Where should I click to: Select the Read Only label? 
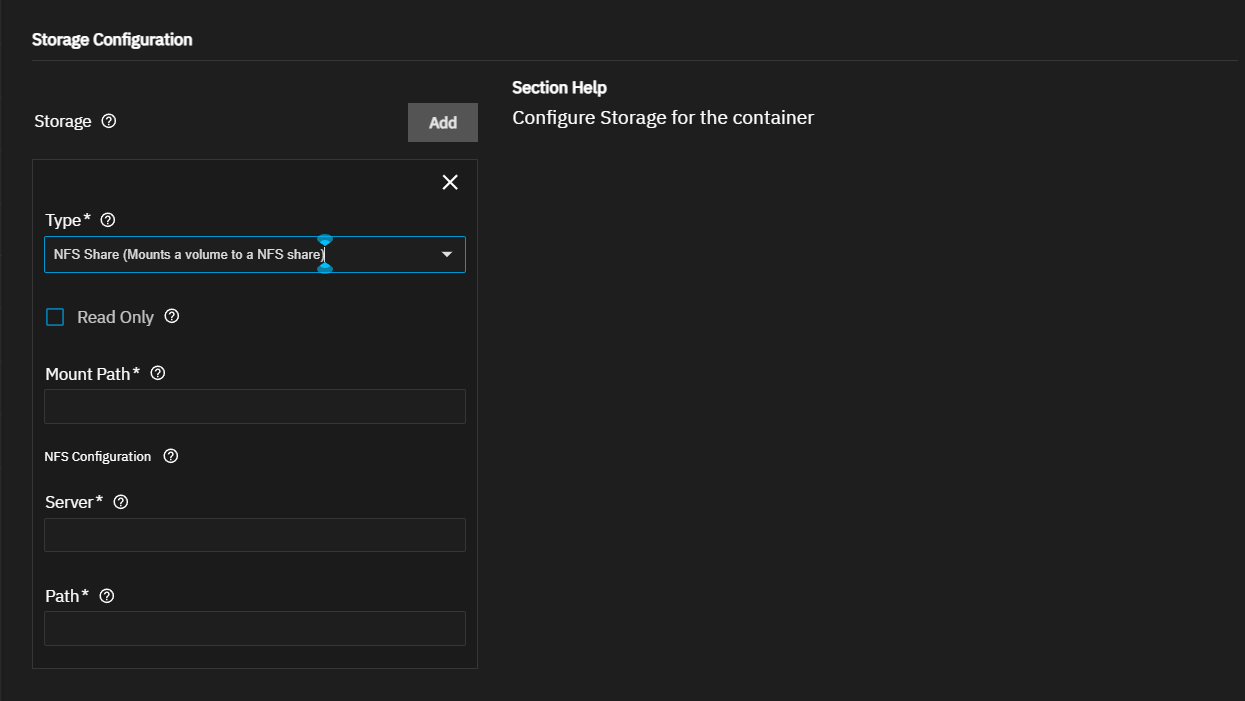click(x=115, y=317)
